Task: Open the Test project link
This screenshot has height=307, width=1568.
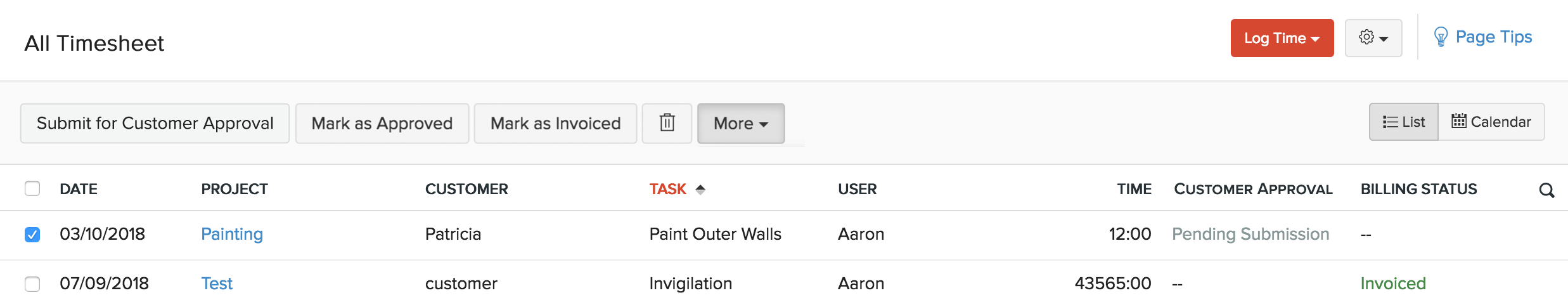Action: click(x=217, y=284)
